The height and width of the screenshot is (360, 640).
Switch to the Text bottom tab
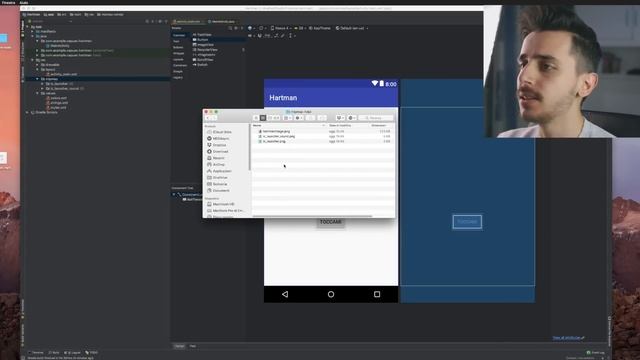tap(193, 346)
